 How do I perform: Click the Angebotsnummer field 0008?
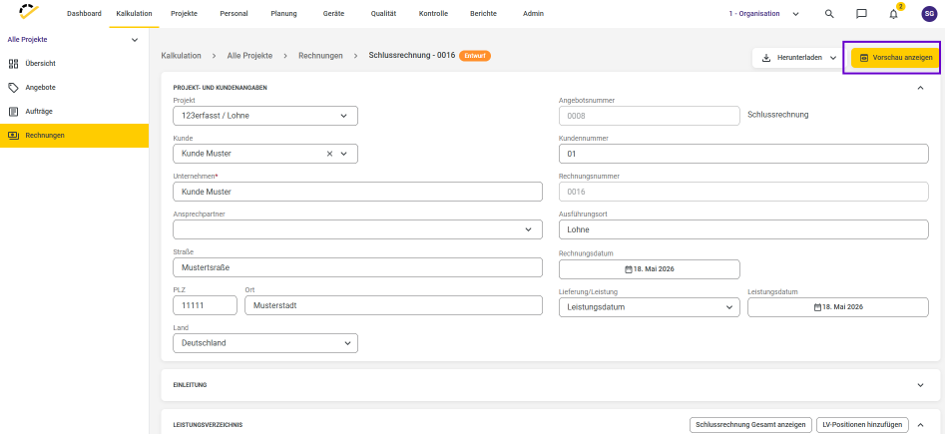(649, 116)
